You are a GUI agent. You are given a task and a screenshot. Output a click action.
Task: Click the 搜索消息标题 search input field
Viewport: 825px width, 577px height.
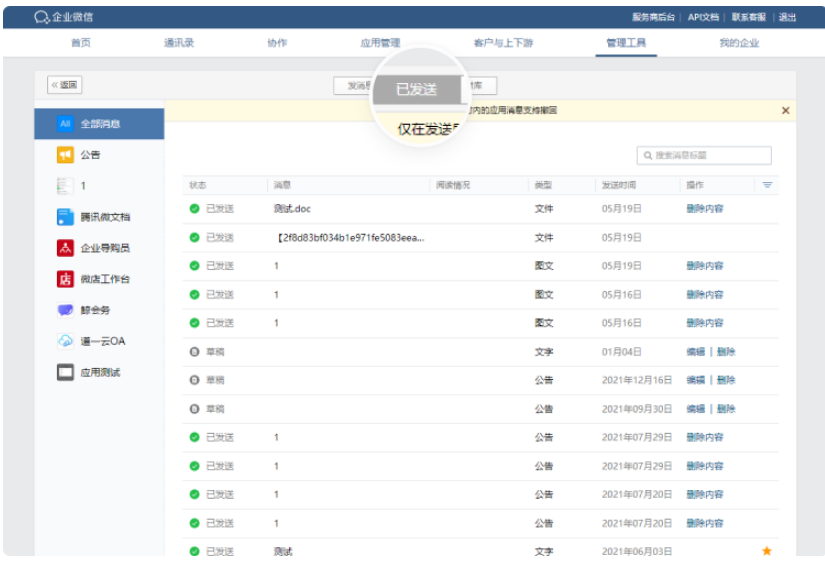point(706,155)
